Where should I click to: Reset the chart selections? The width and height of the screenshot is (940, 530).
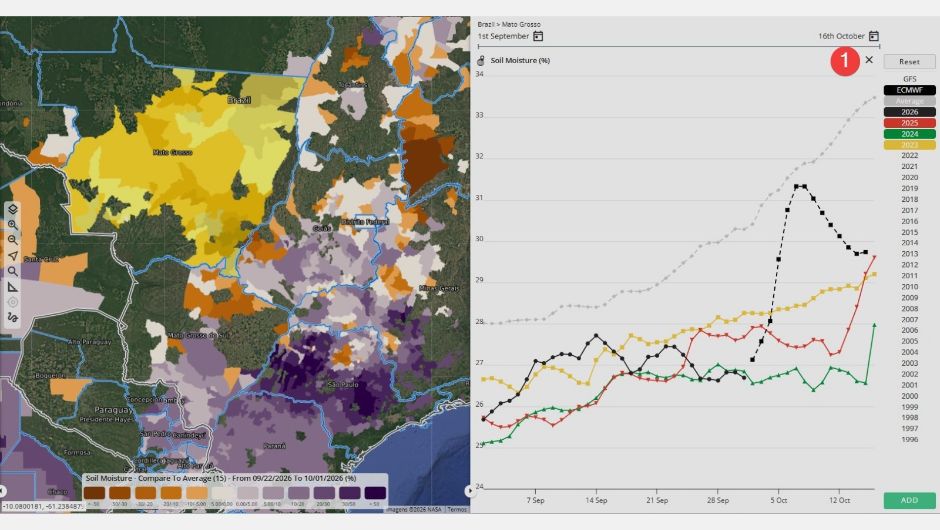pos(909,62)
